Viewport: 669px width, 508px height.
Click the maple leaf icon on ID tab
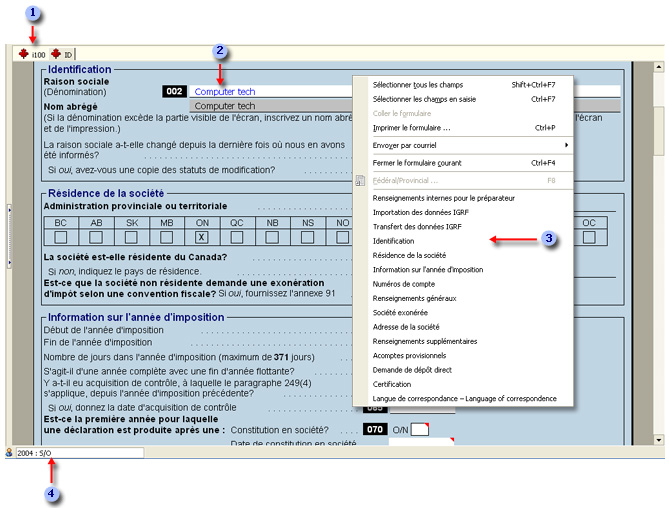pyautogui.click(x=56, y=54)
